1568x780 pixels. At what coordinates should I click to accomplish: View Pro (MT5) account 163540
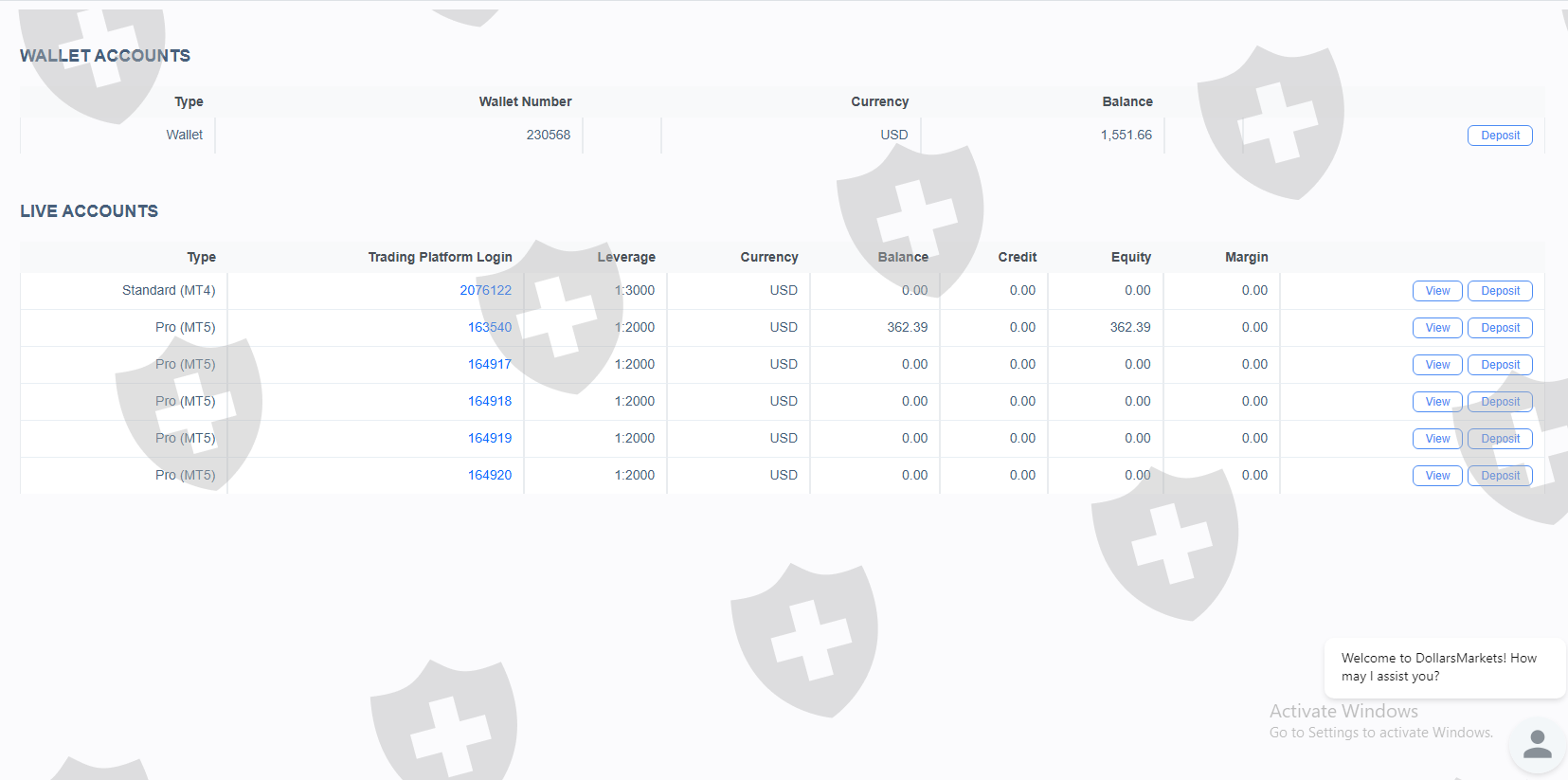(x=1437, y=328)
